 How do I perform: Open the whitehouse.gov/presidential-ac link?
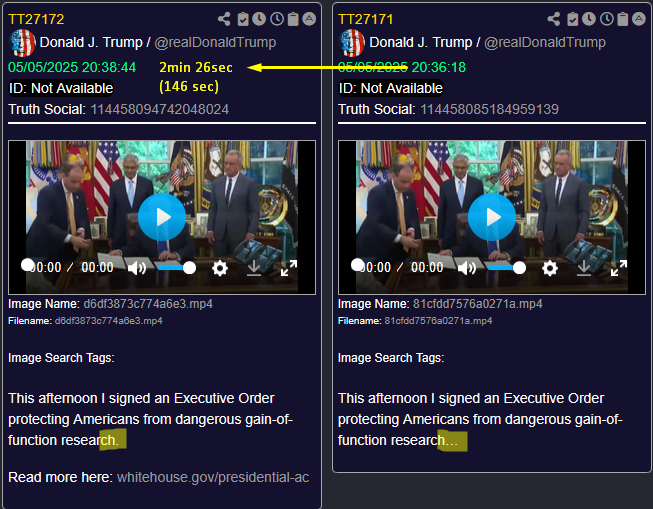(x=213, y=477)
